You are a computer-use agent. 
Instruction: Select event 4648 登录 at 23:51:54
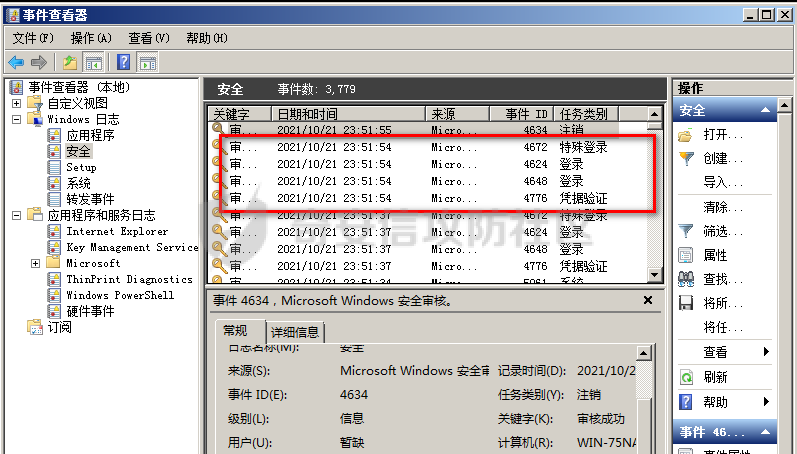428,181
